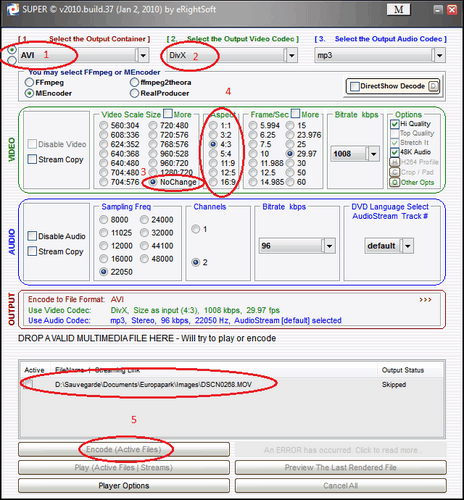
Task: Open Crop / Pad options icon
Action: [x=395, y=172]
